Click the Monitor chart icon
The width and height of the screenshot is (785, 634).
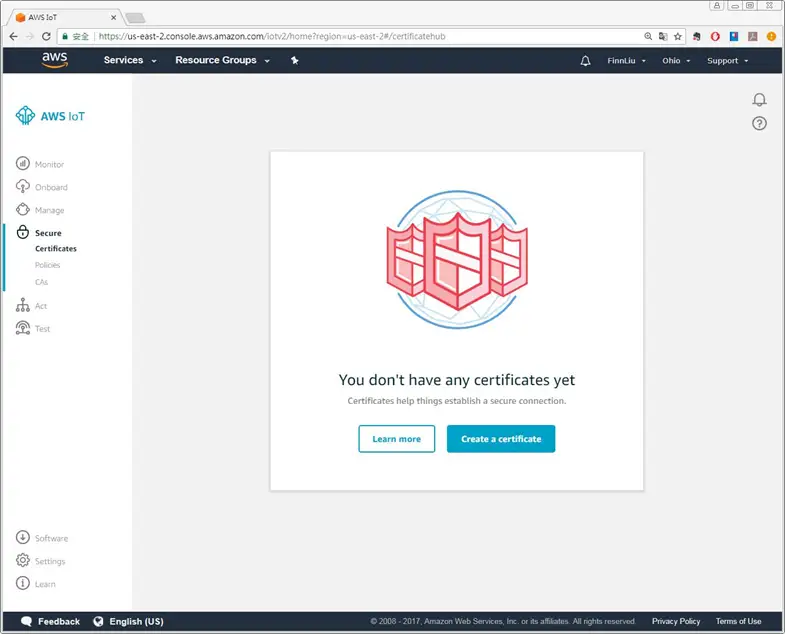pos(23,163)
